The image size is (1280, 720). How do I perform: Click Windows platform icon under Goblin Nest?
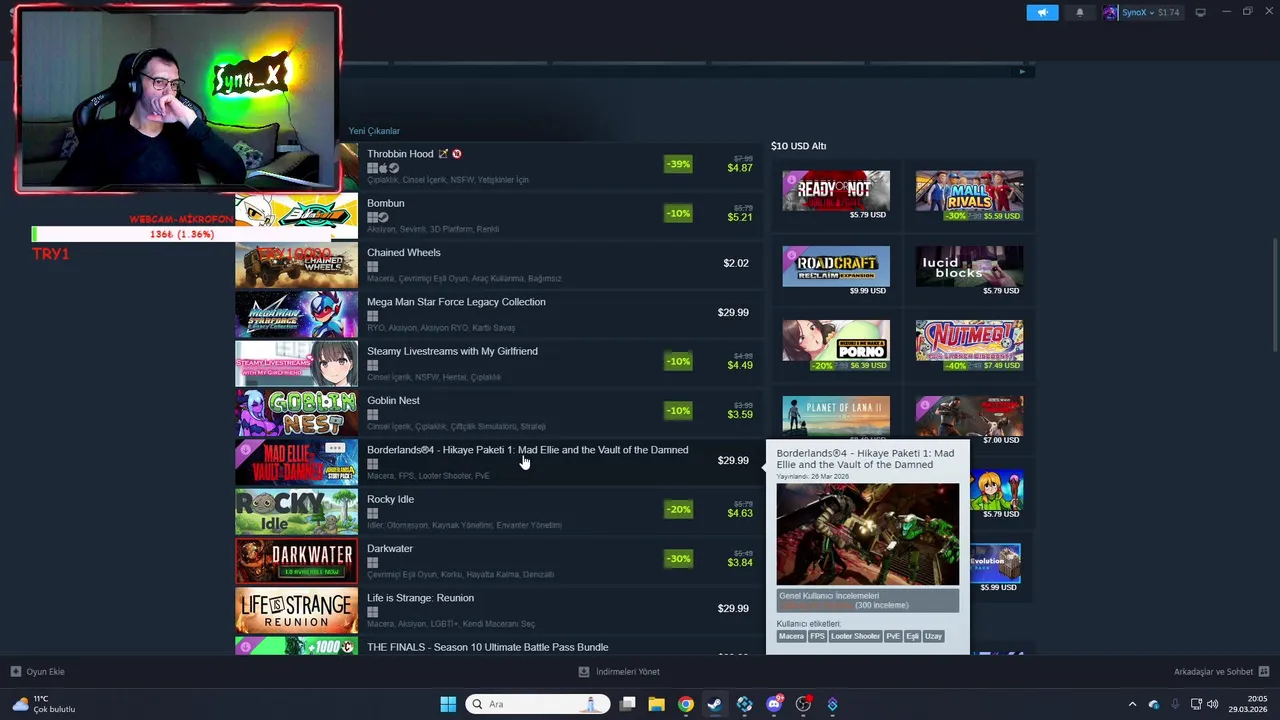372,415
